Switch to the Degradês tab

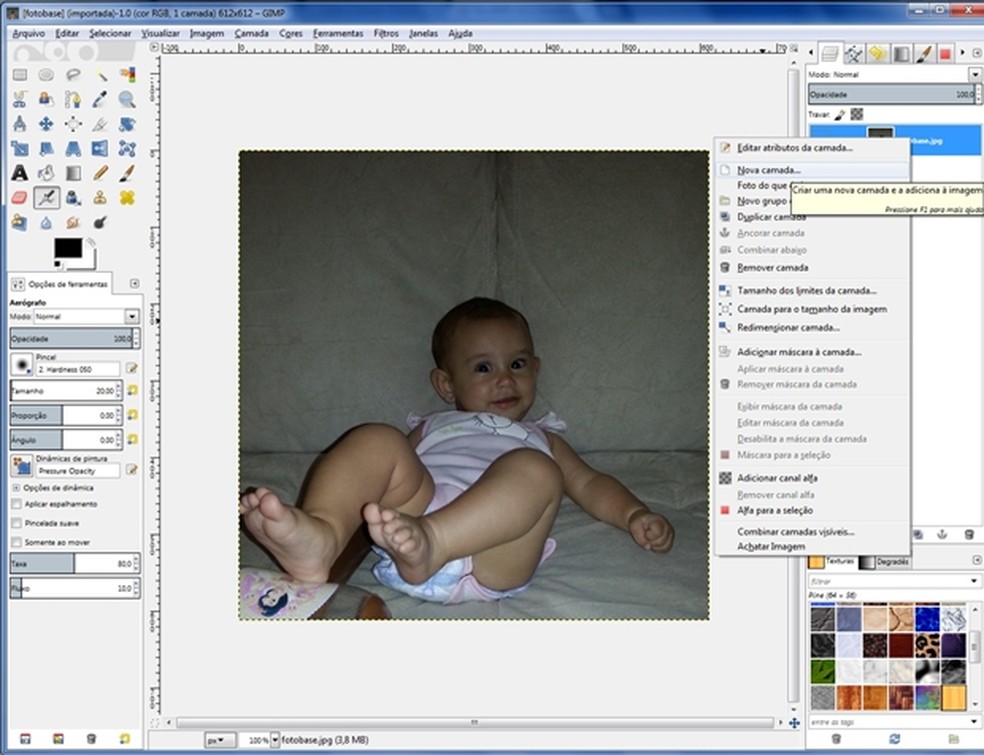[x=892, y=563]
